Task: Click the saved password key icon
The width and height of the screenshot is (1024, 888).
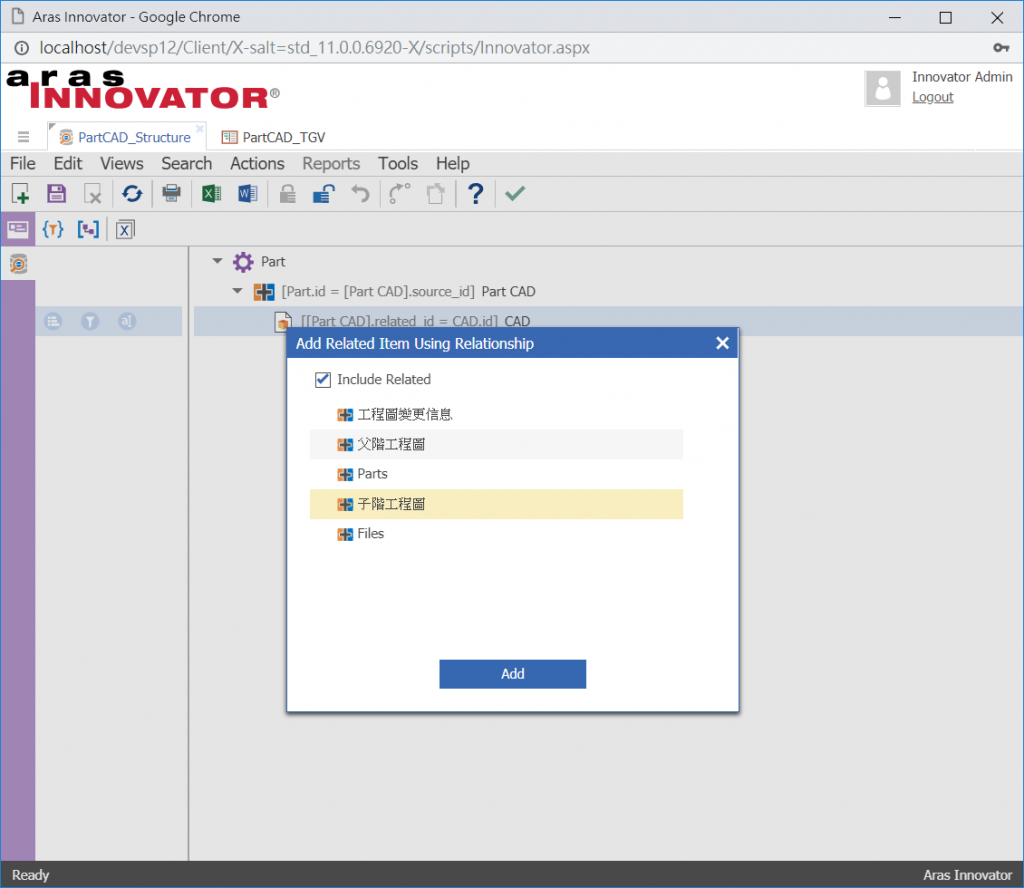Action: tap(1000, 48)
